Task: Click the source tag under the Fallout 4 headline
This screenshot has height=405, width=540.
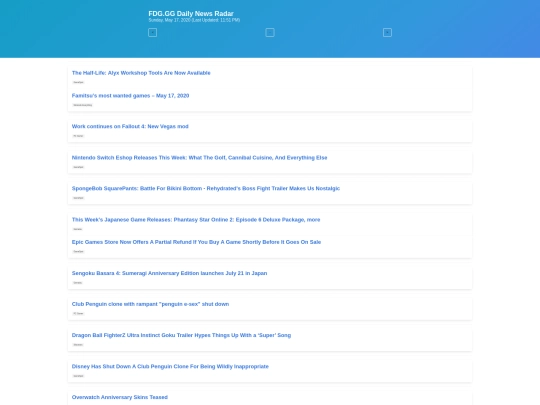Action: coord(78,136)
